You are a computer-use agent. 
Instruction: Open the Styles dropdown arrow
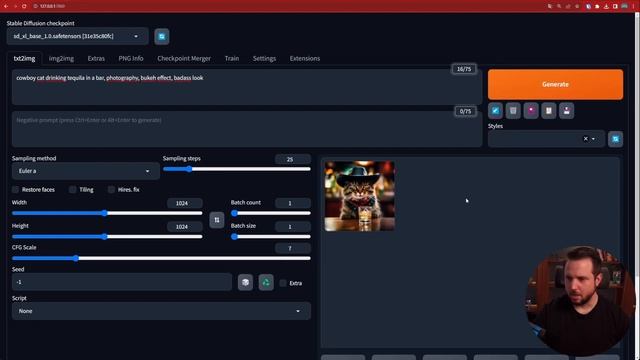[x=593, y=139]
